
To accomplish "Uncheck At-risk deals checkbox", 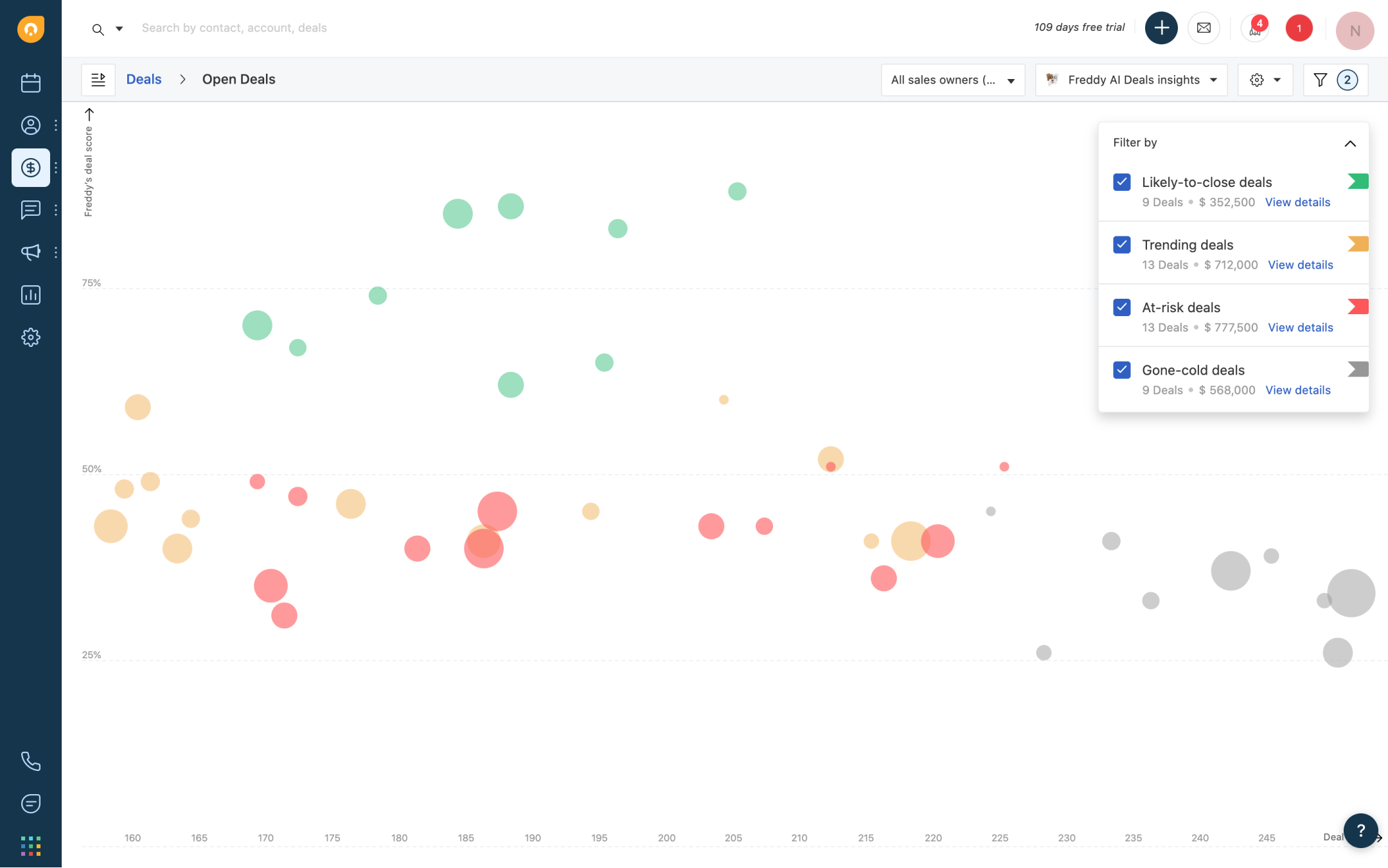I will (1122, 308).
